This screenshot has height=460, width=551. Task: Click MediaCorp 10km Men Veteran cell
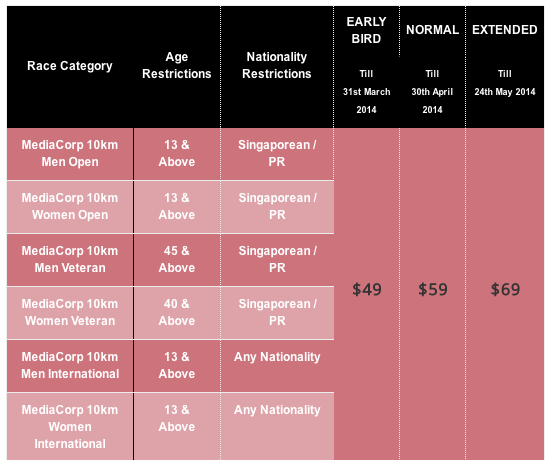click(70, 260)
